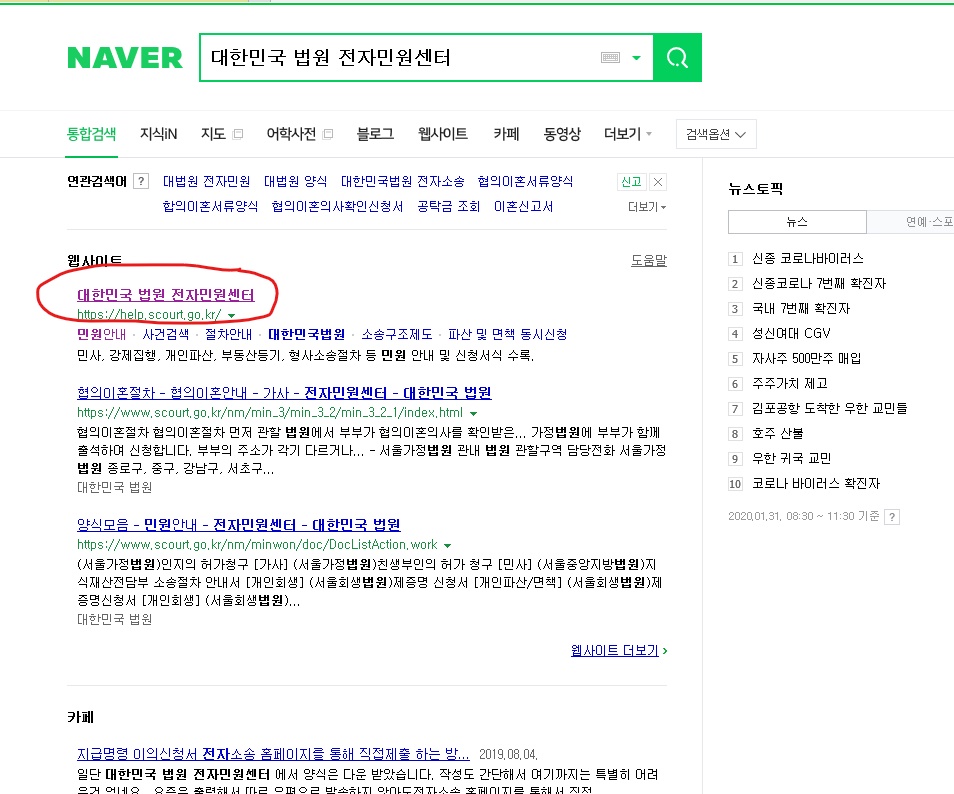Switch to the 지식iN tab
Image resolution: width=954 pixels, height=794 pixels.
(158, 134)
